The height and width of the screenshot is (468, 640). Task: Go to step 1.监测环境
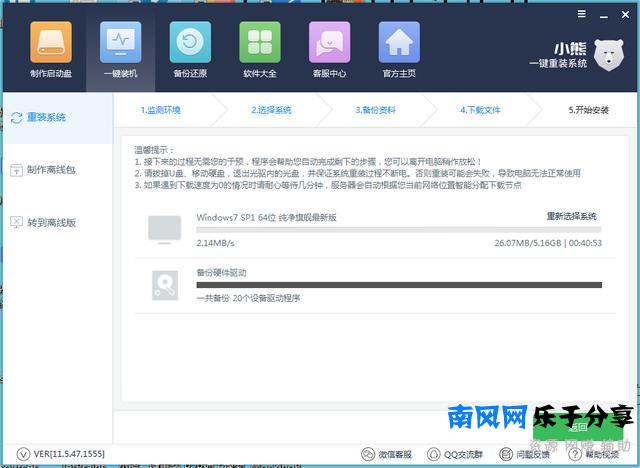click(x=160, y=110)
